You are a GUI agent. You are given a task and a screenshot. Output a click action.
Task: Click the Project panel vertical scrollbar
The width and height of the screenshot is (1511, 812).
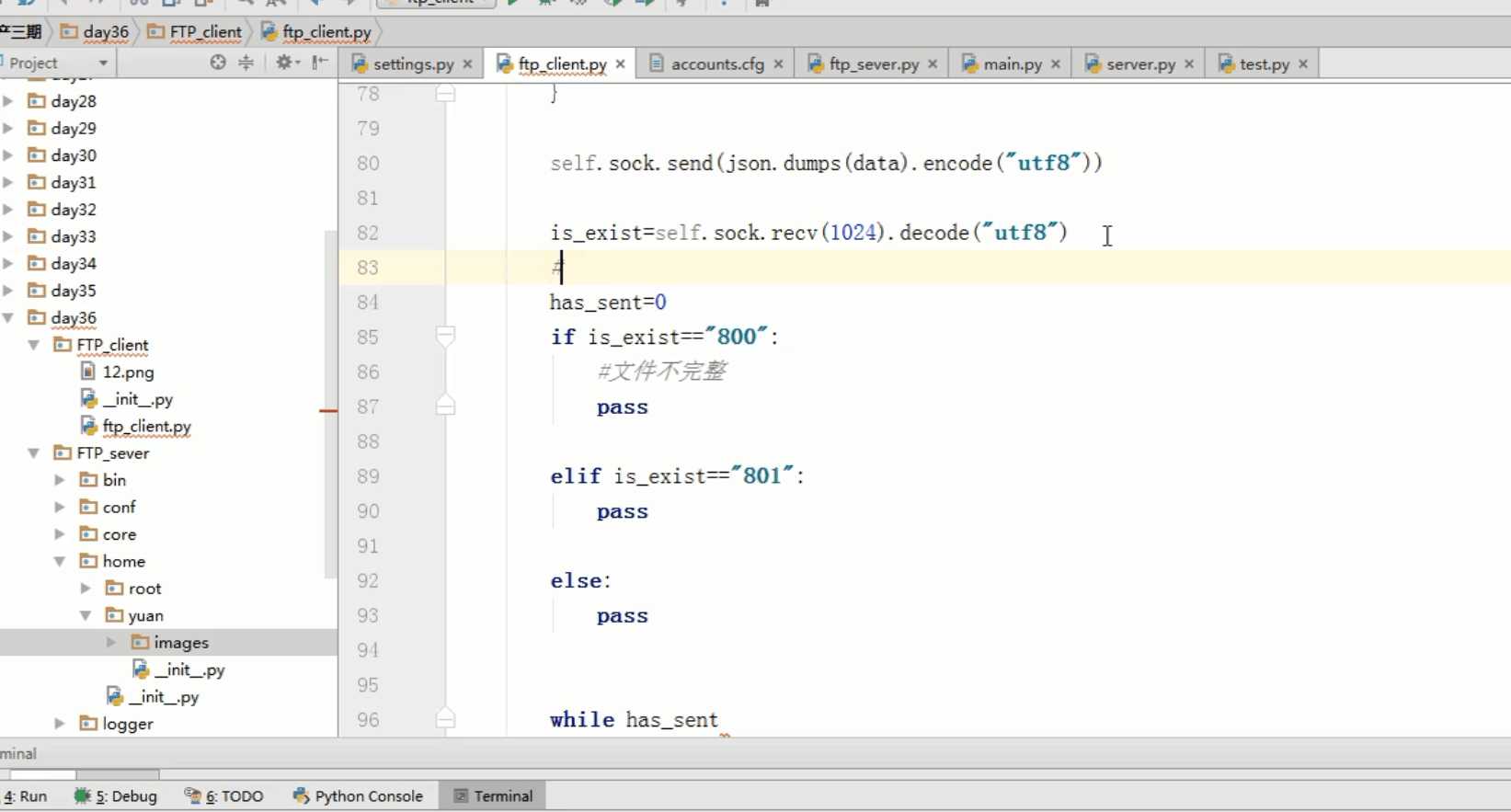tap(331, 405)
